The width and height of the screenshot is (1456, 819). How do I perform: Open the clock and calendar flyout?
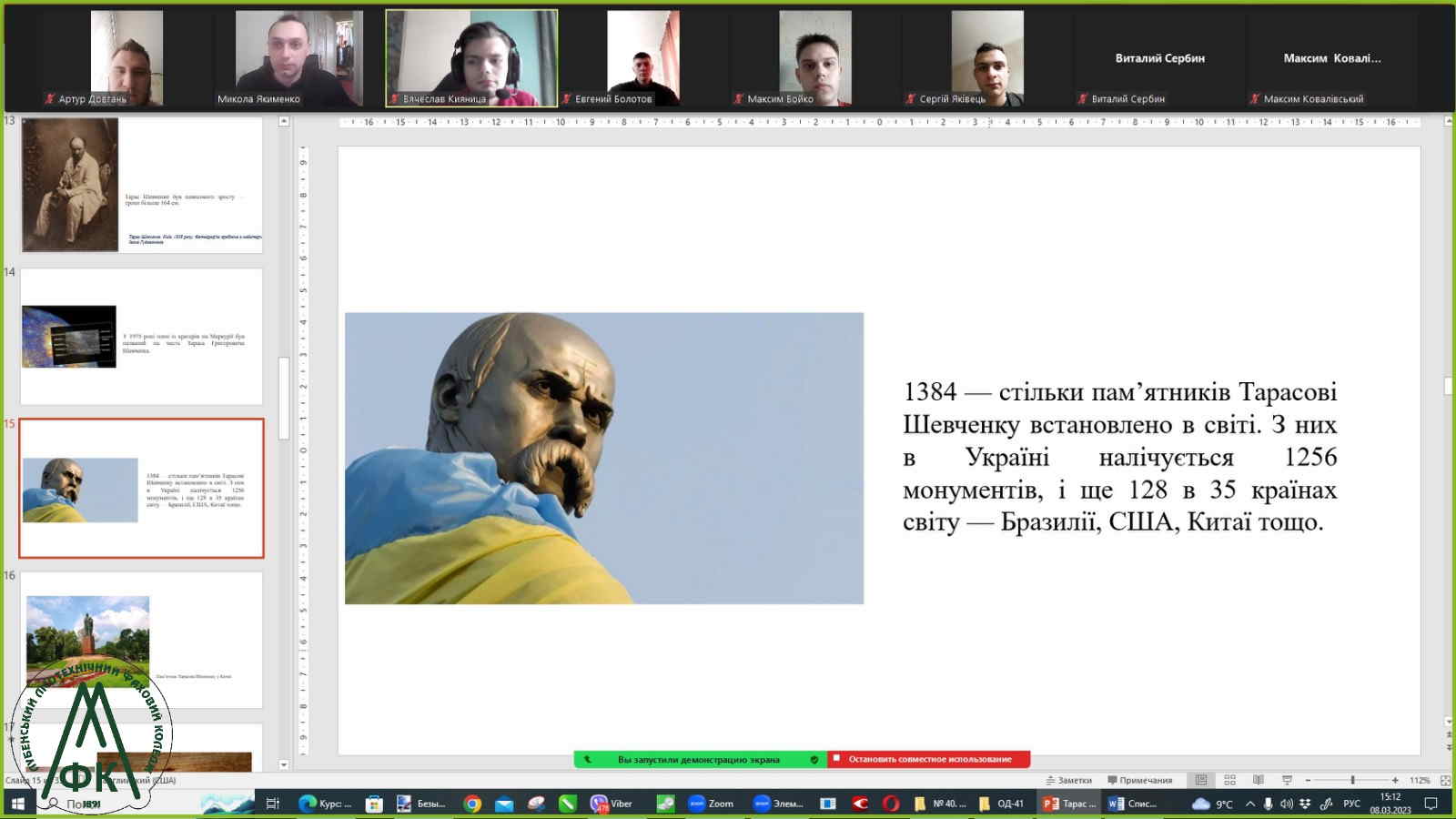[x=1390, y=804]
